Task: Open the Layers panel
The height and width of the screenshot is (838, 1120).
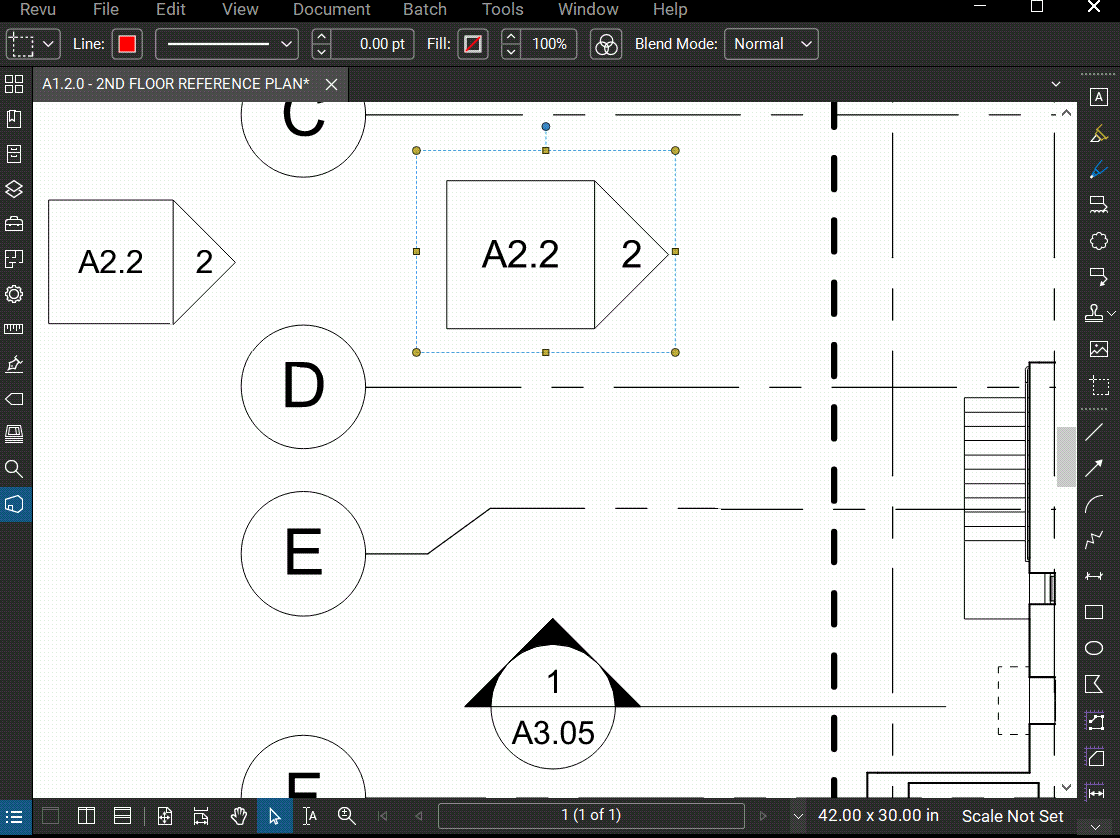Action: [14, 189]
